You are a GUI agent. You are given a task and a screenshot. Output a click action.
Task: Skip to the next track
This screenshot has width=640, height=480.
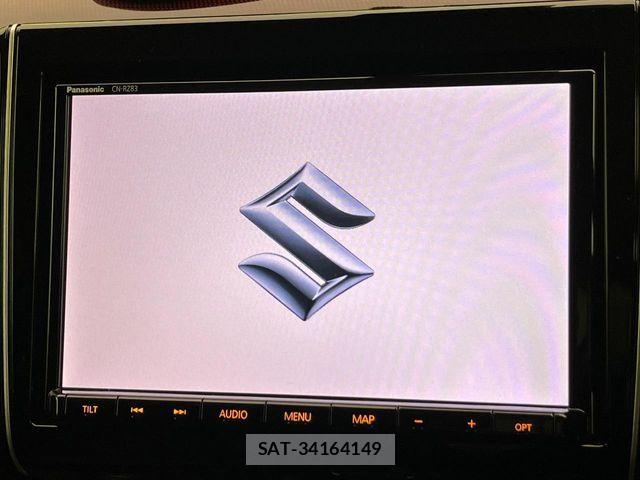click(180, 412)
